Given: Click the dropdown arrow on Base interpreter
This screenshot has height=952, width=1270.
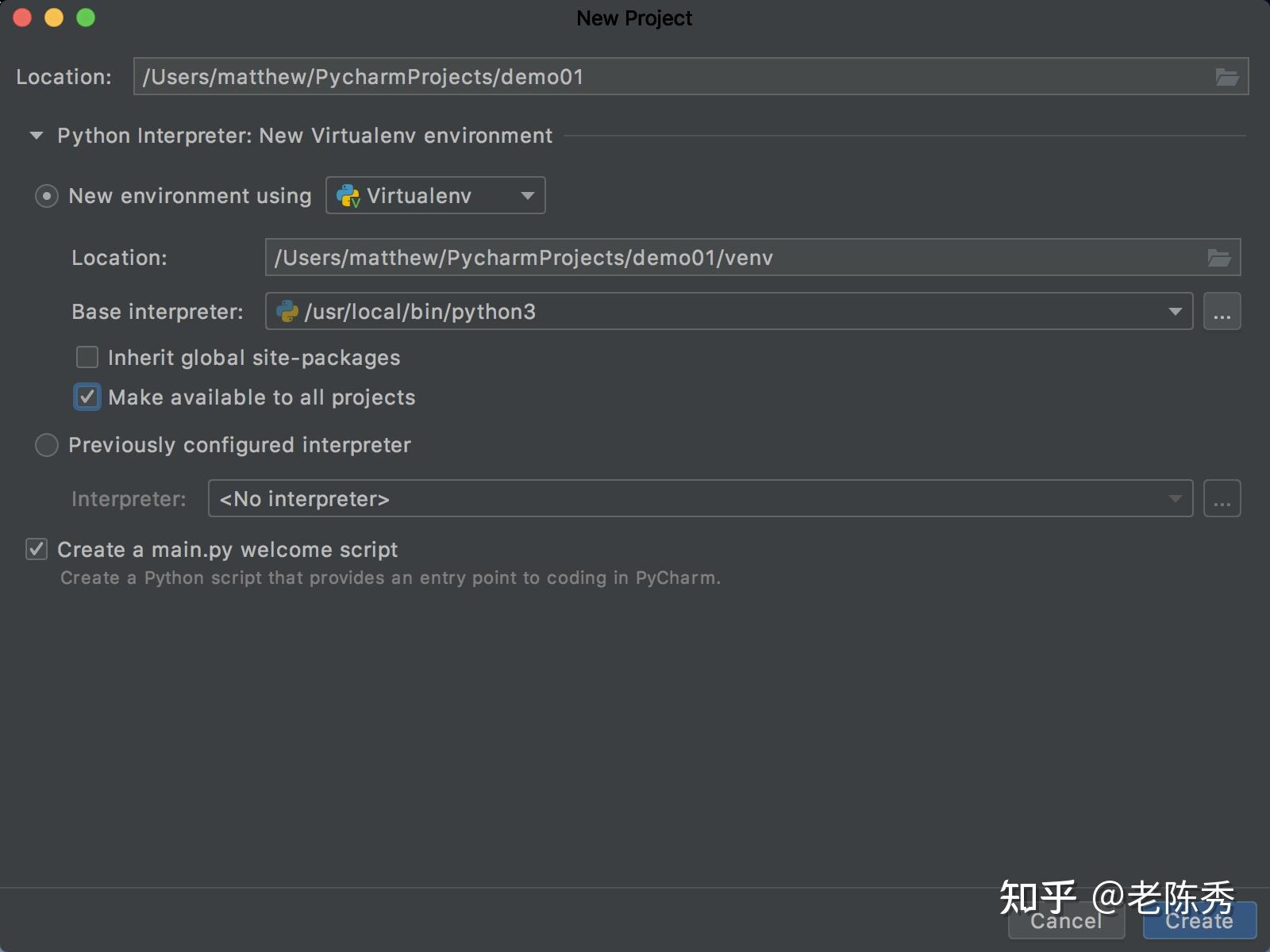Looking at the screenshot, I should click(1176, 311).
